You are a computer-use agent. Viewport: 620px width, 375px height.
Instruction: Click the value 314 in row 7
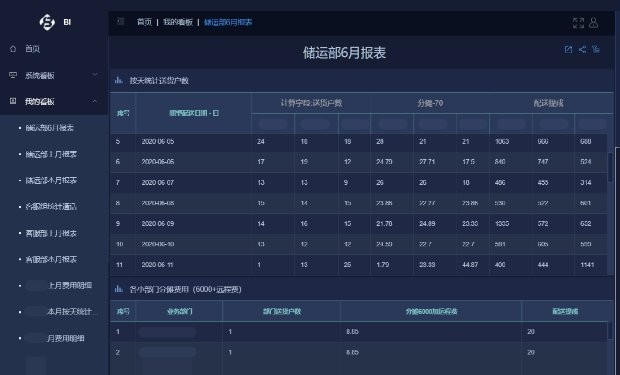click(x=586, y=183)
